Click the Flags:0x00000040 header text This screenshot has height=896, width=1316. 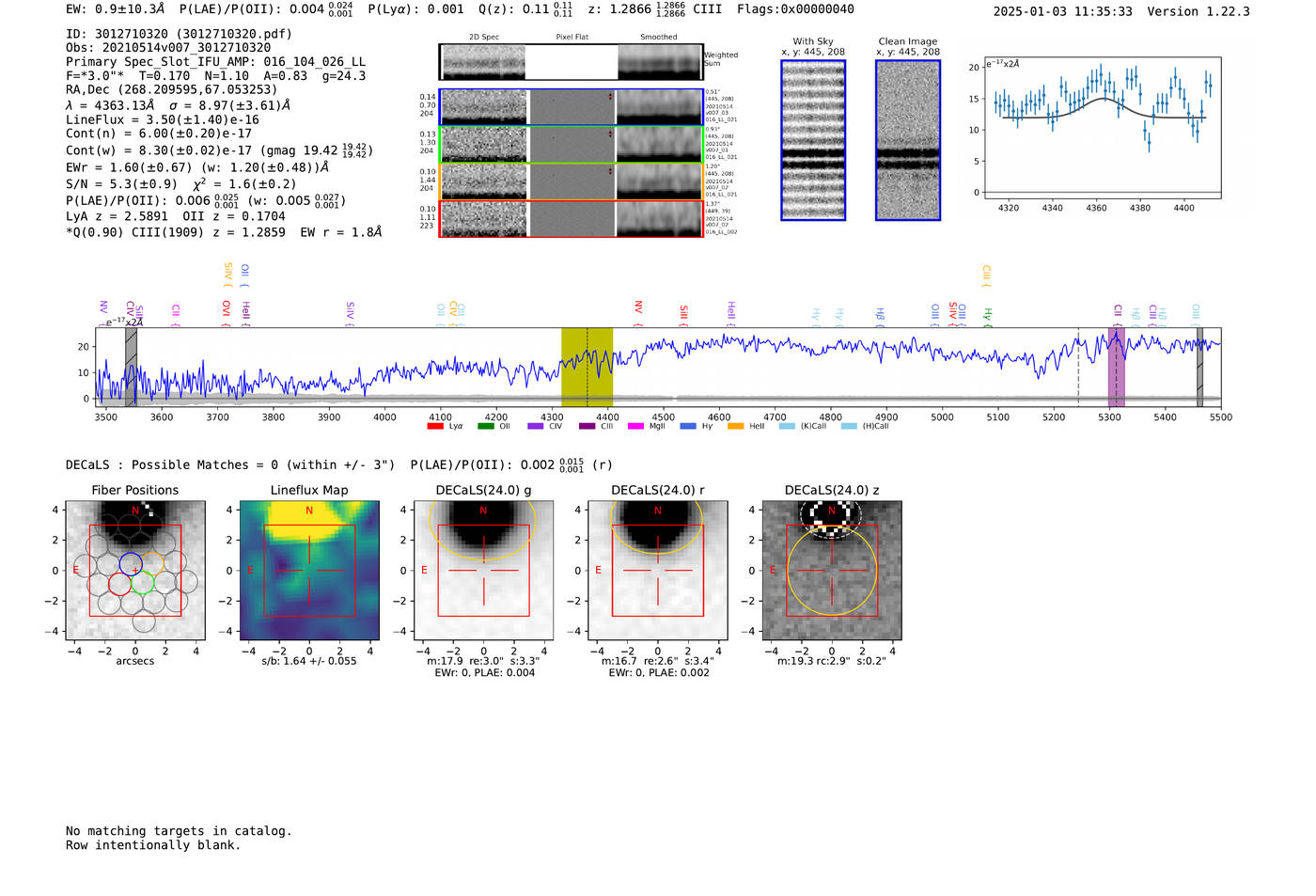coord(795,9)
